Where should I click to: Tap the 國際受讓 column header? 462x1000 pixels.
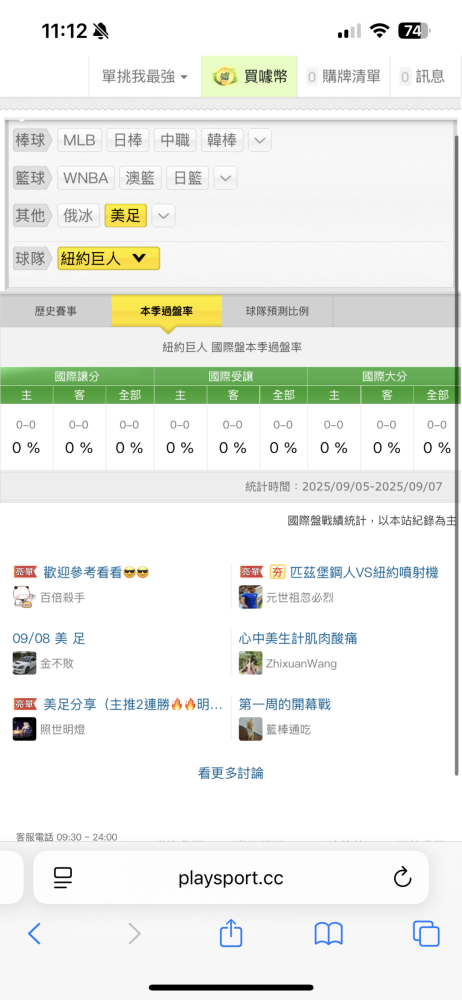(231, 376)
